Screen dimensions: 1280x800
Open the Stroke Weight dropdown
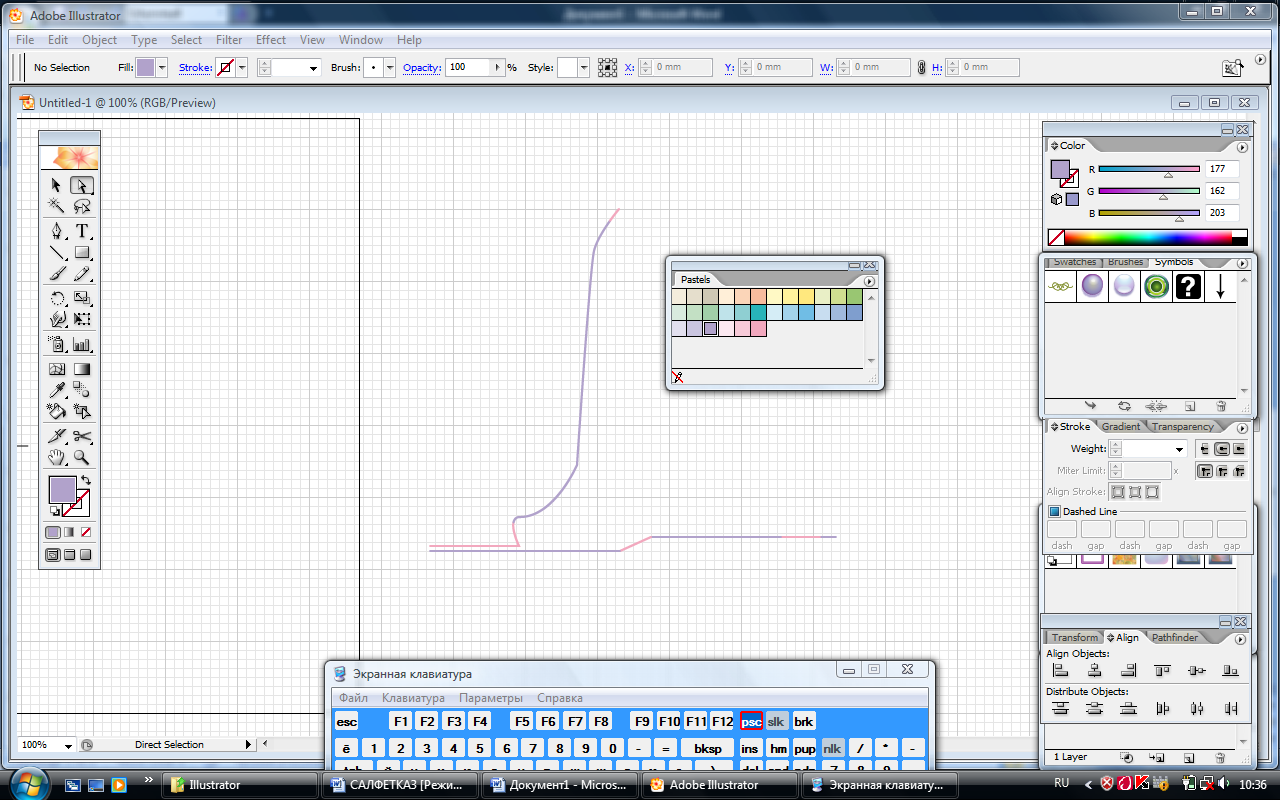[x=1180, y=450]
